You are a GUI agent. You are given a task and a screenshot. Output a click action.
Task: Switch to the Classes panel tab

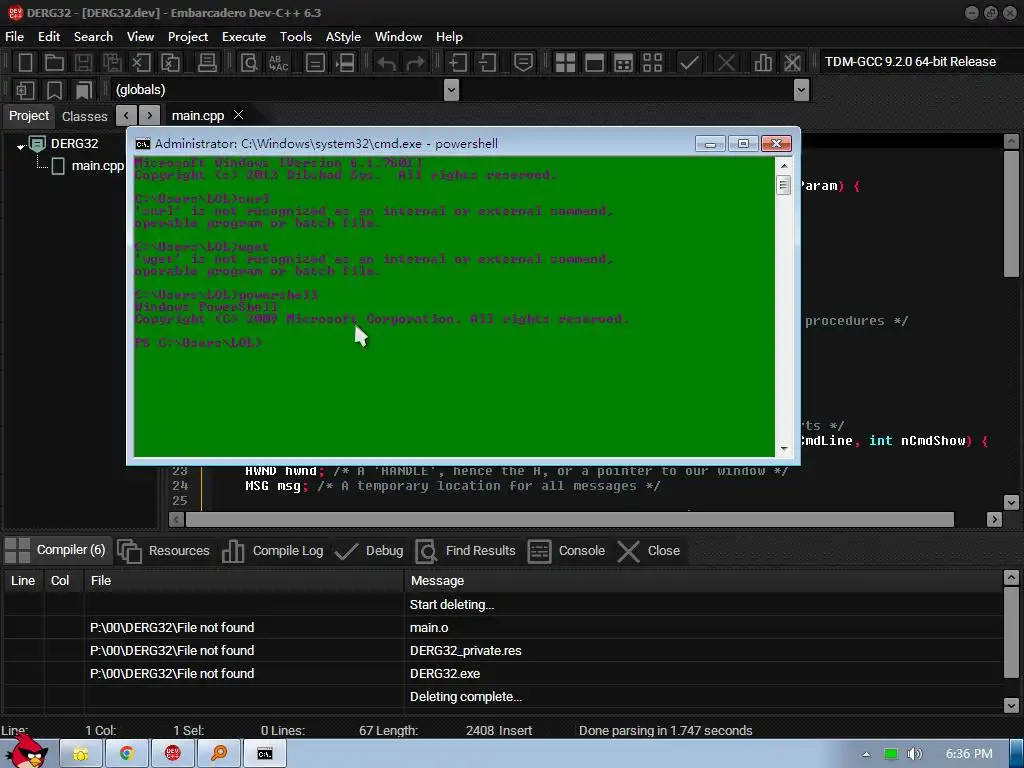point(84,116)
